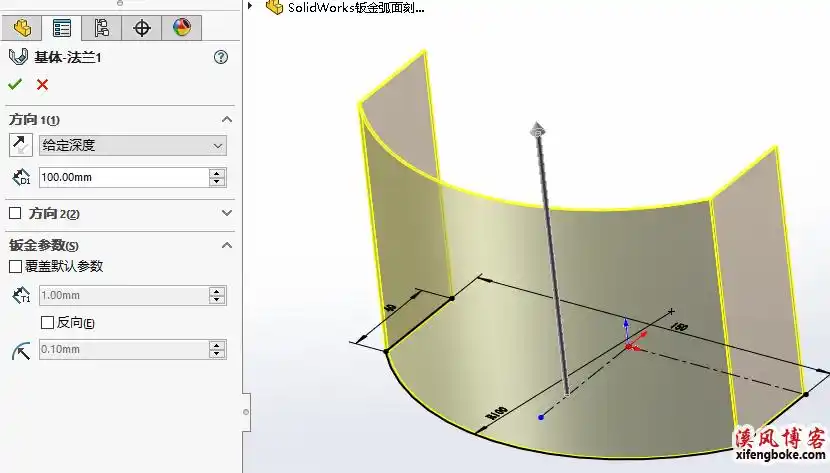
Task: Switch to the PropertyManager tab
Action: click(62, 28)
